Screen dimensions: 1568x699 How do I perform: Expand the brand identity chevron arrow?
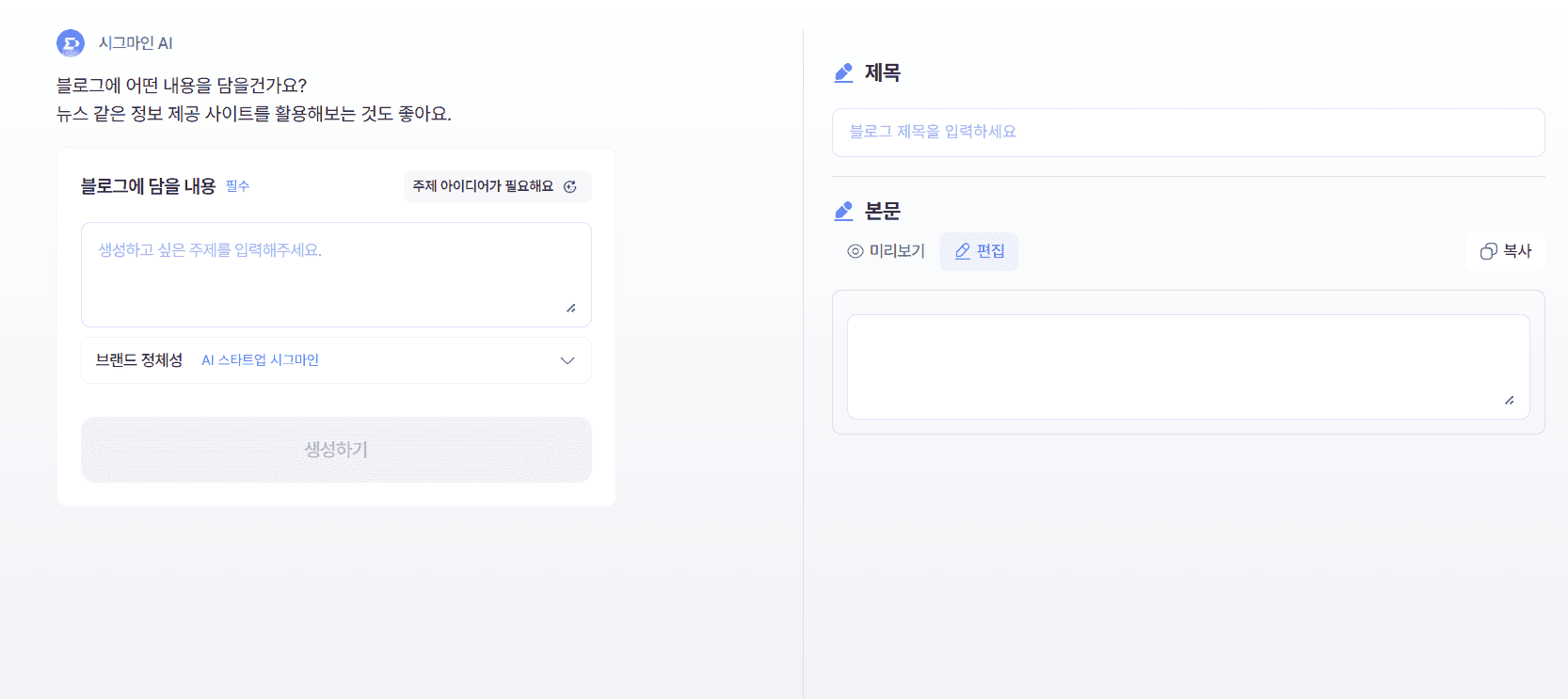(x=566, y=359)
